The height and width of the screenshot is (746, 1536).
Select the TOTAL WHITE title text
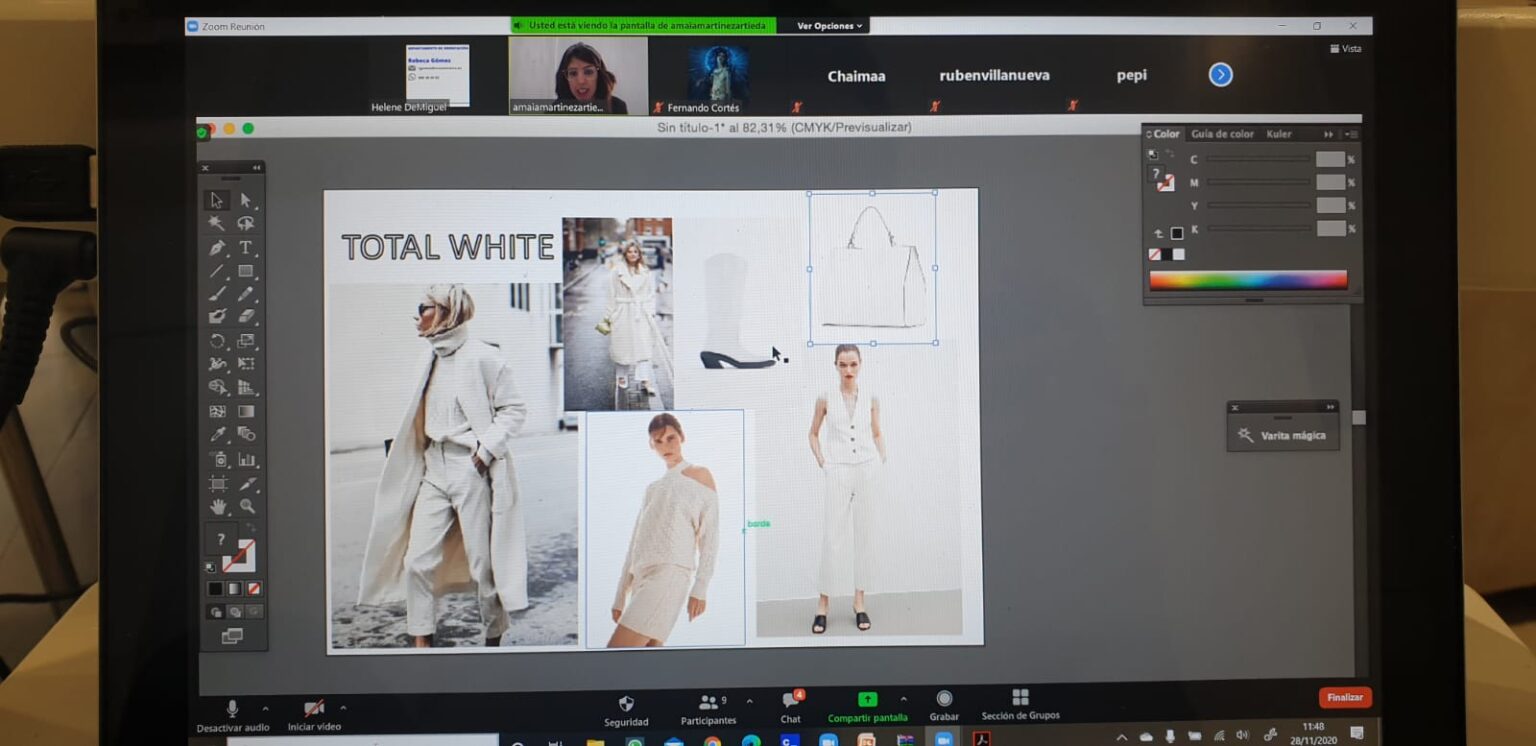pos(447,247)
